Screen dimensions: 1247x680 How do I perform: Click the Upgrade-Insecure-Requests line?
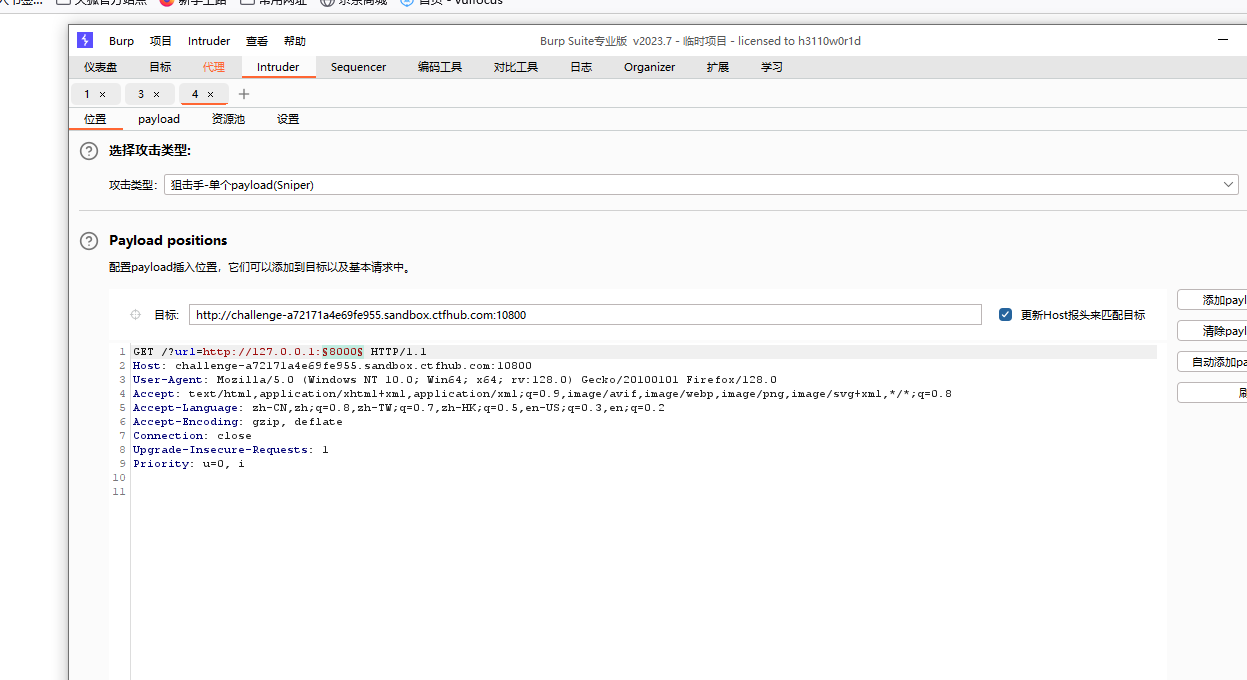click(x=231, y=450)
